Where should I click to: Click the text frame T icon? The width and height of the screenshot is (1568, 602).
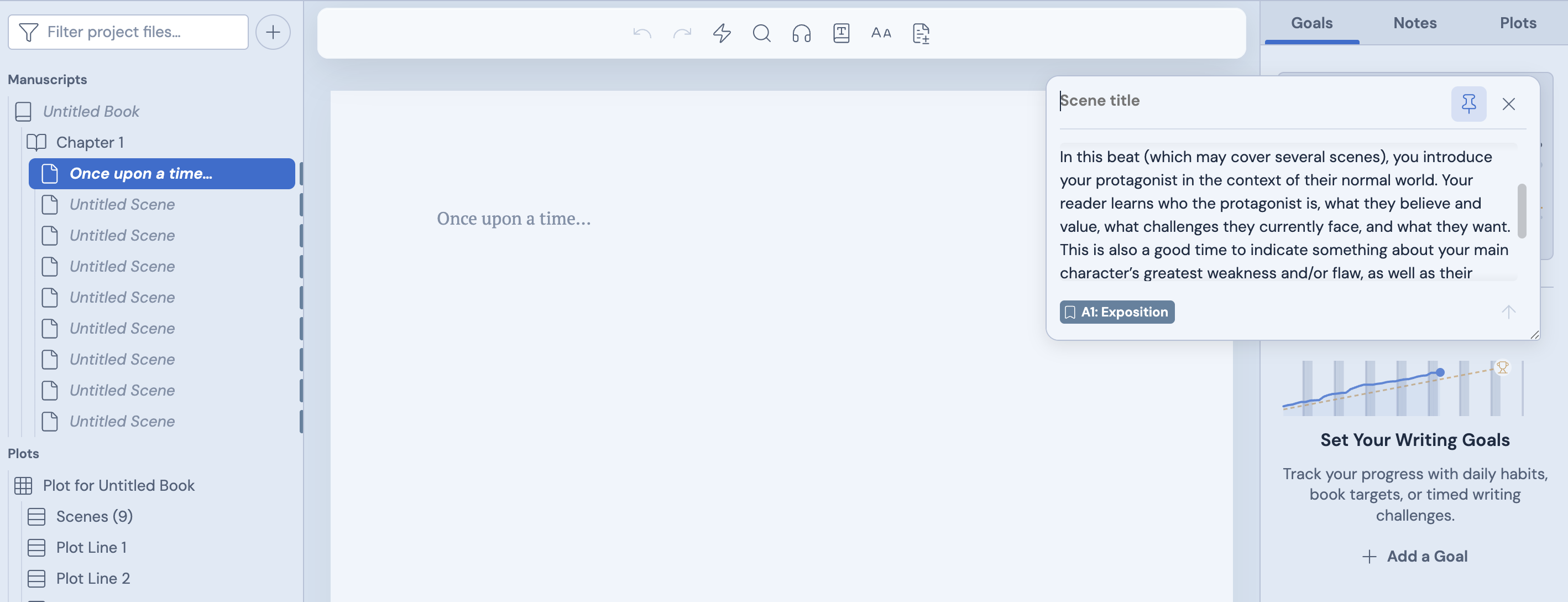(x=841, y=33)
